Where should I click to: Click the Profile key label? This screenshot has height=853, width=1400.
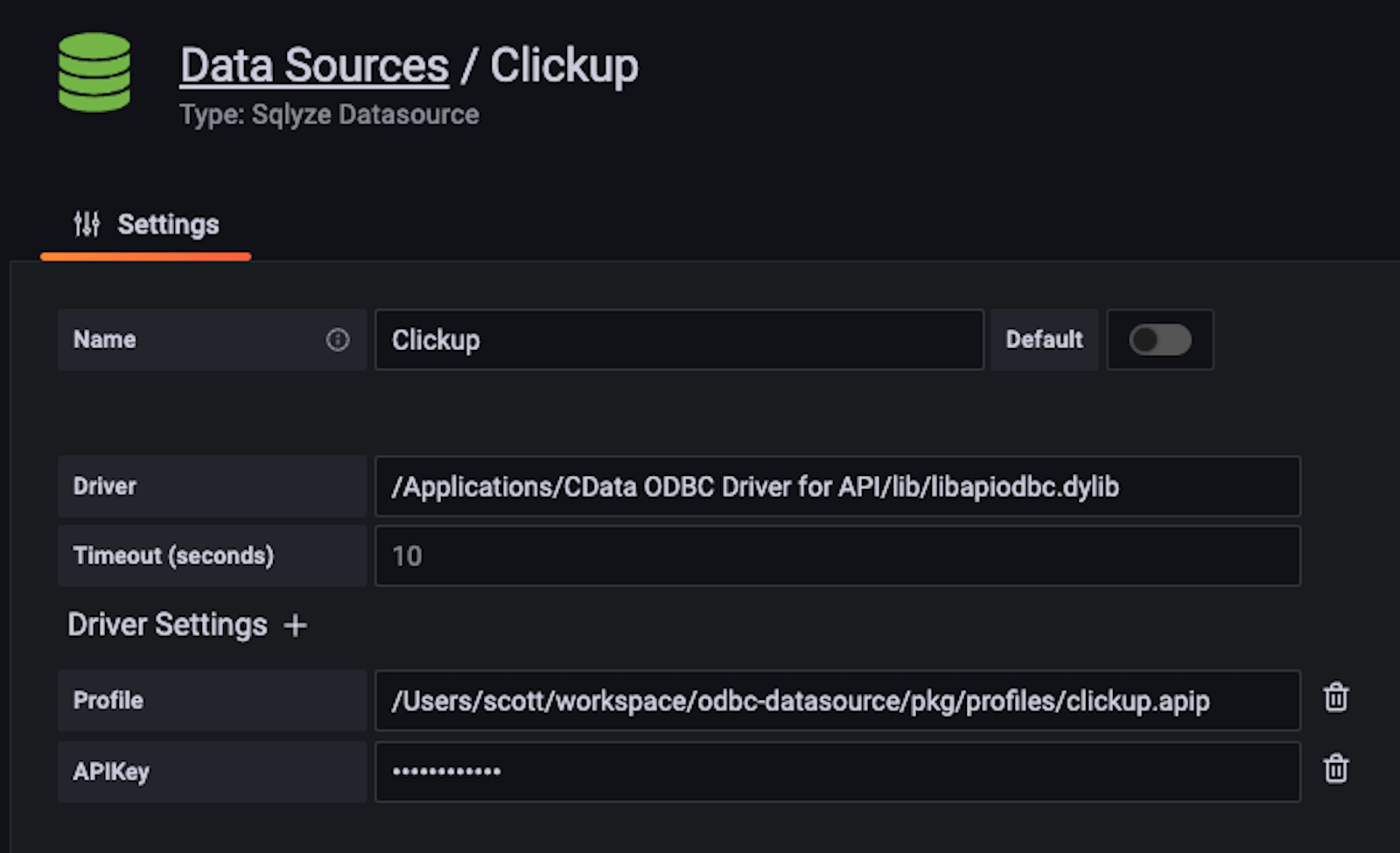(108, 701)
